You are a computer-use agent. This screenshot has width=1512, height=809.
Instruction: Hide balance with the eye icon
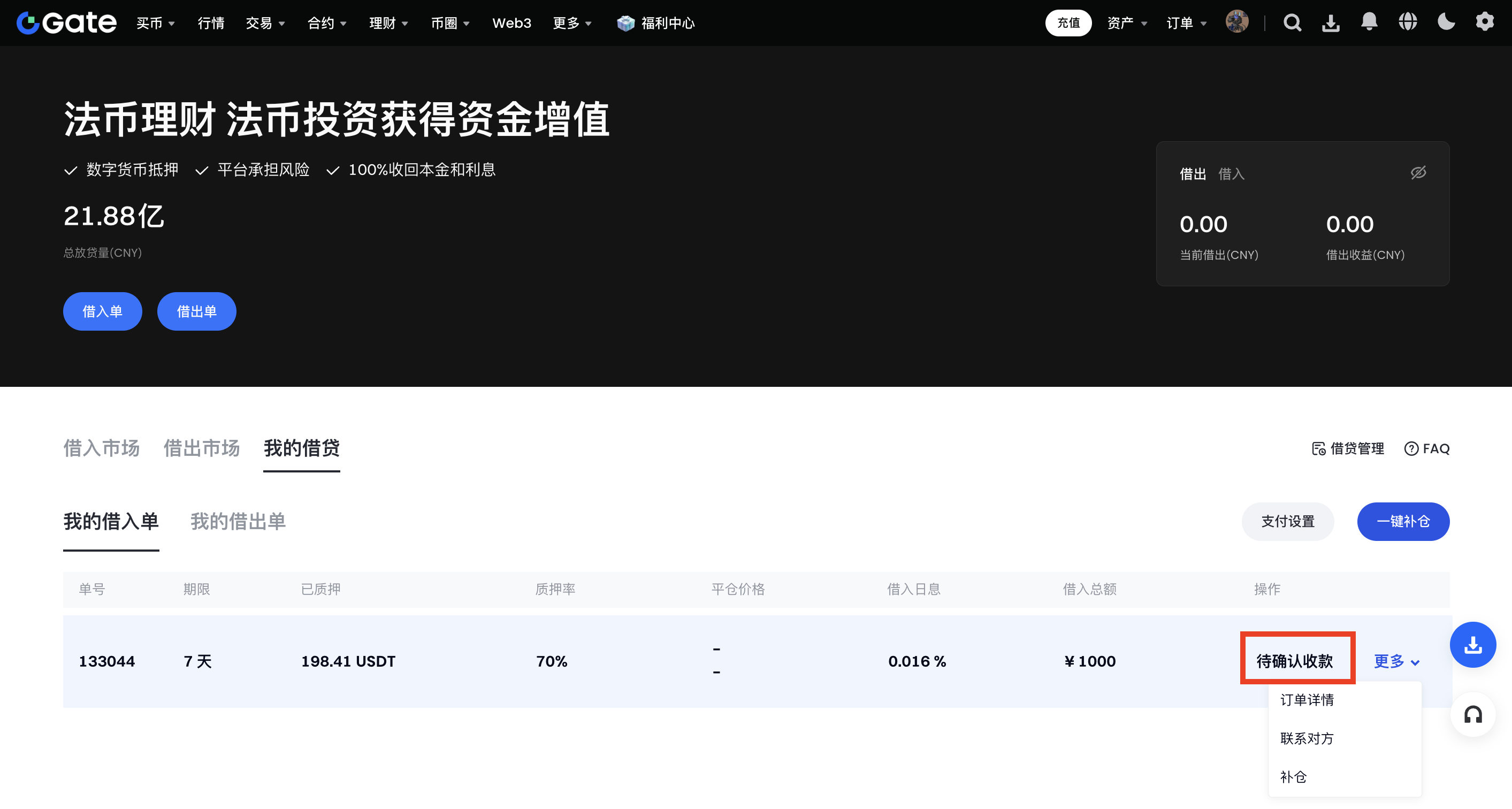1418,173
